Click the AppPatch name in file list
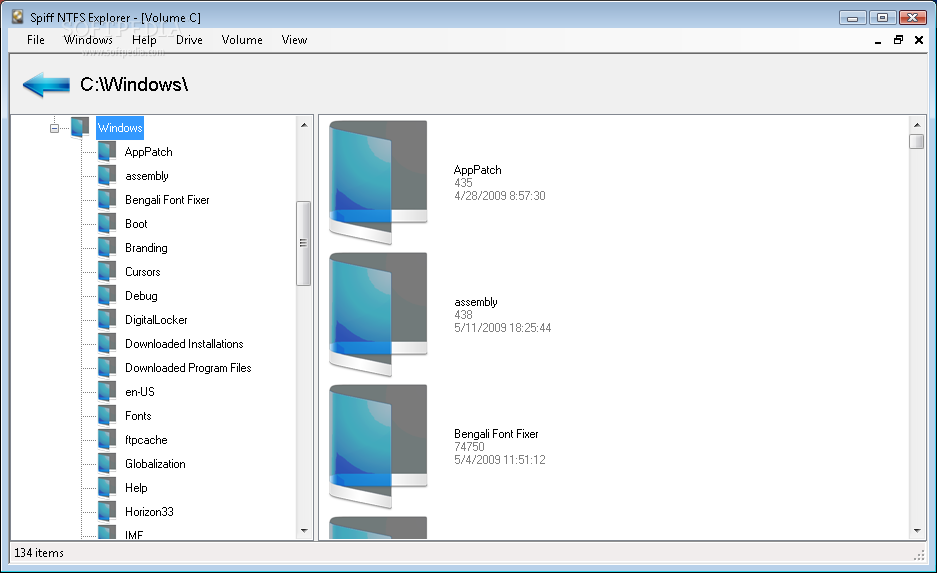This screenshot has width=937, height=573. pyautogui.click(x=477, y=170)
